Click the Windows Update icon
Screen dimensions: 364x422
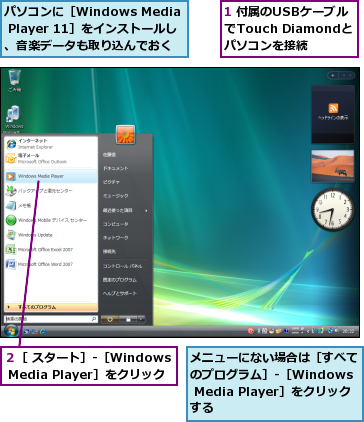[x=11, y=235]
